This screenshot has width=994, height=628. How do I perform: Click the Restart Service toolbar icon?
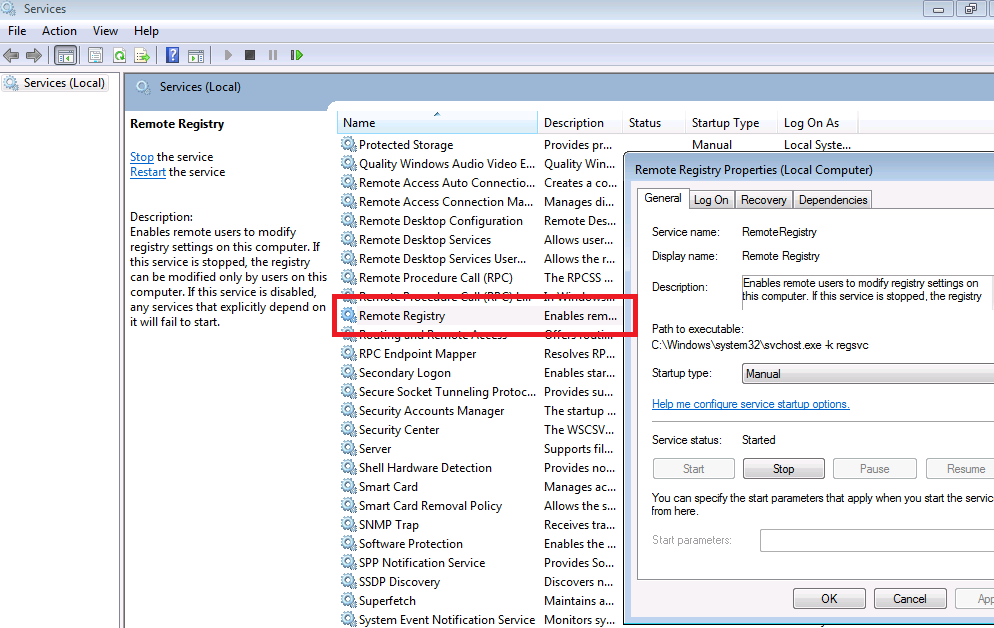tap(296, 55)
